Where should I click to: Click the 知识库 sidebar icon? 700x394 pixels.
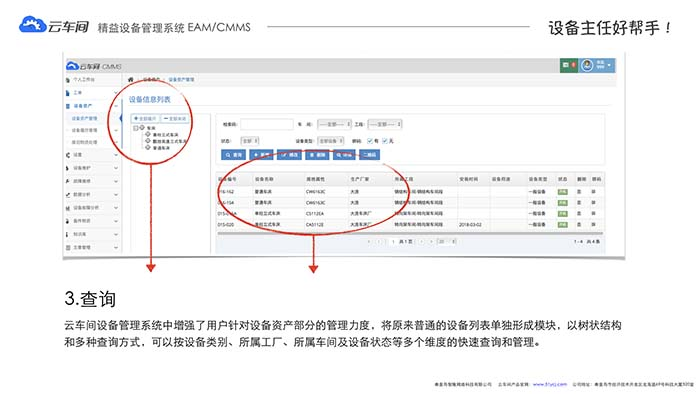[68, 234]
